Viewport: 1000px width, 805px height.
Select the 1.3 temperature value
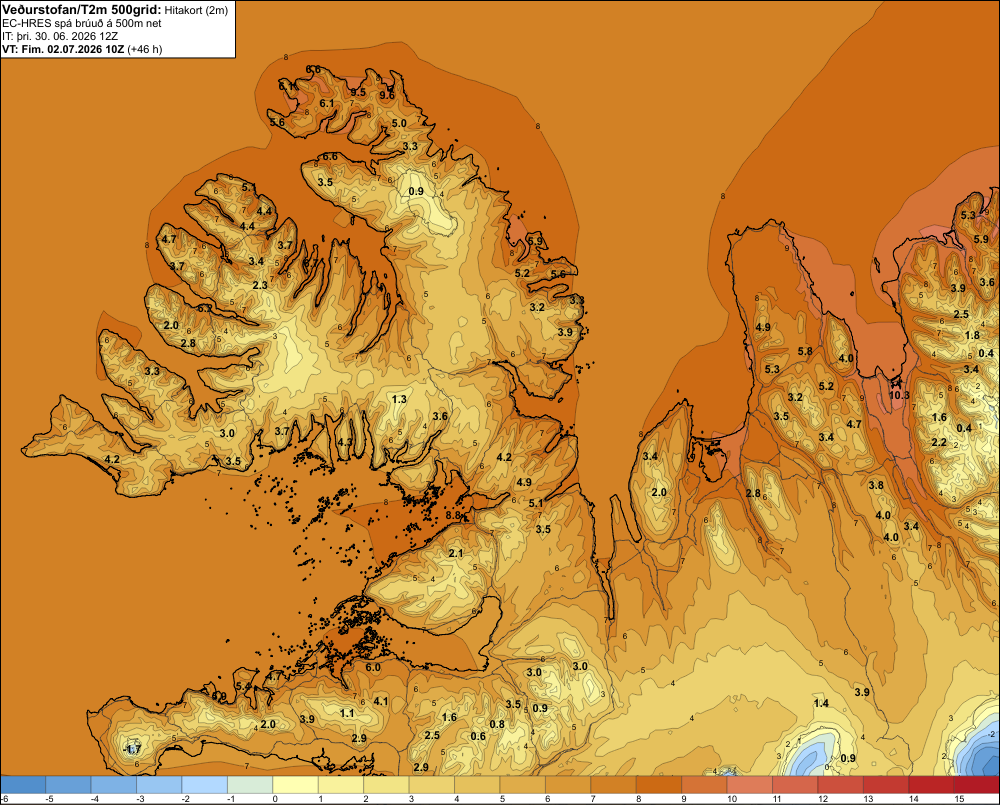(x=399, y=399)
